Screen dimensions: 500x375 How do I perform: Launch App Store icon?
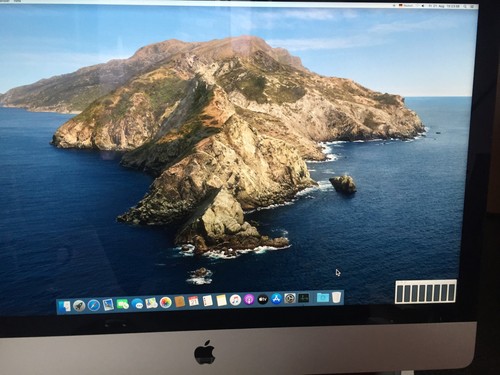pyautogui.click(x=276, y=299)
